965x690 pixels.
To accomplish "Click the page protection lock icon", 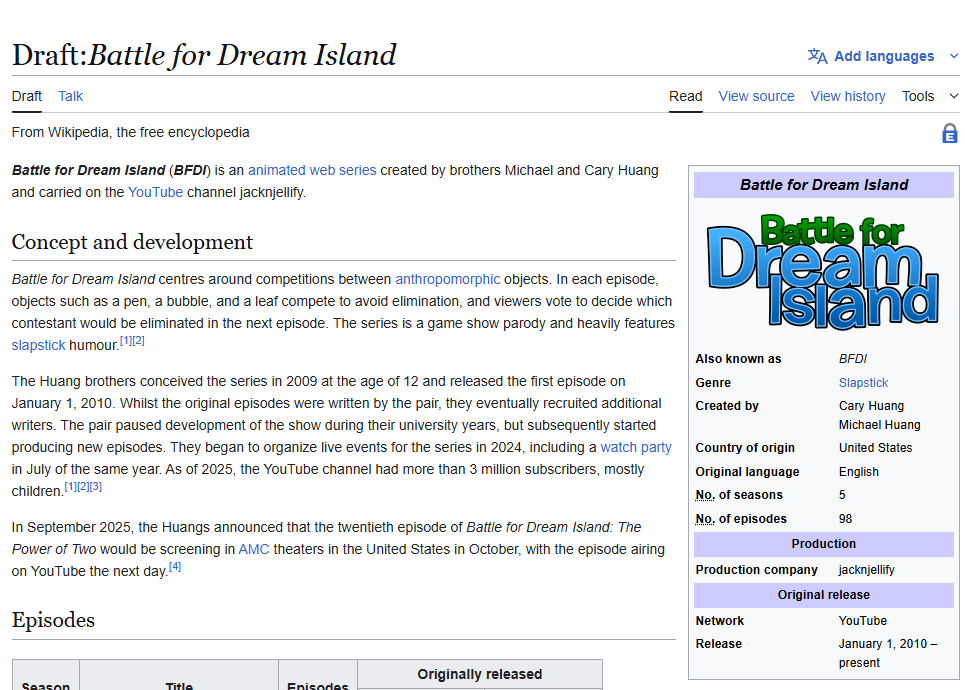I will (x=950, y=134).
